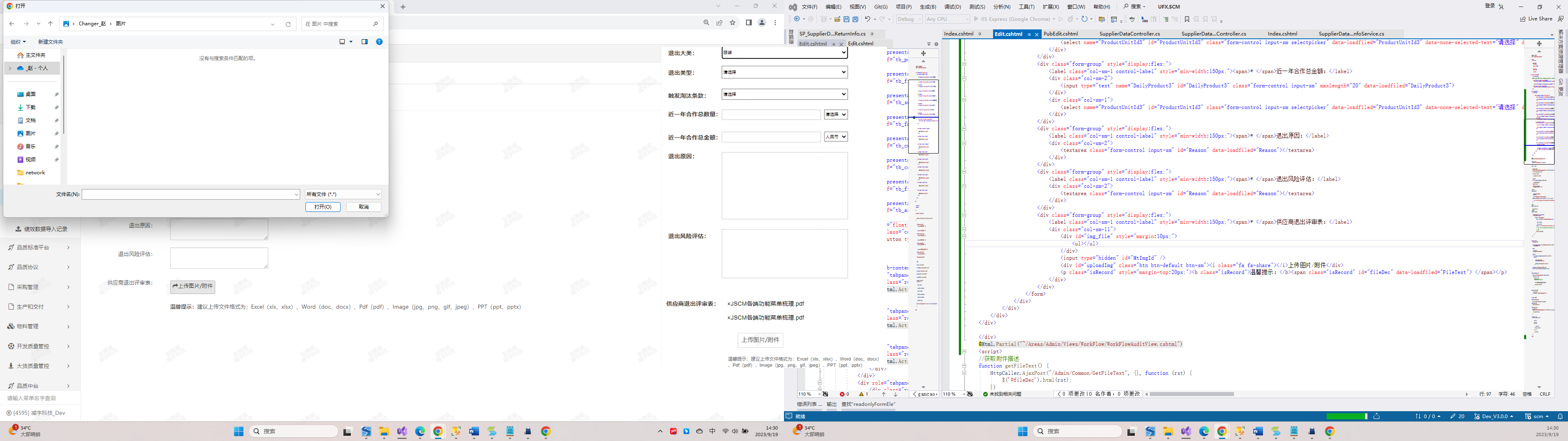The height and width of the screenshot is (441, 1568).
Task: Expand the 退出类型 select box
Action: pos(784,73)
